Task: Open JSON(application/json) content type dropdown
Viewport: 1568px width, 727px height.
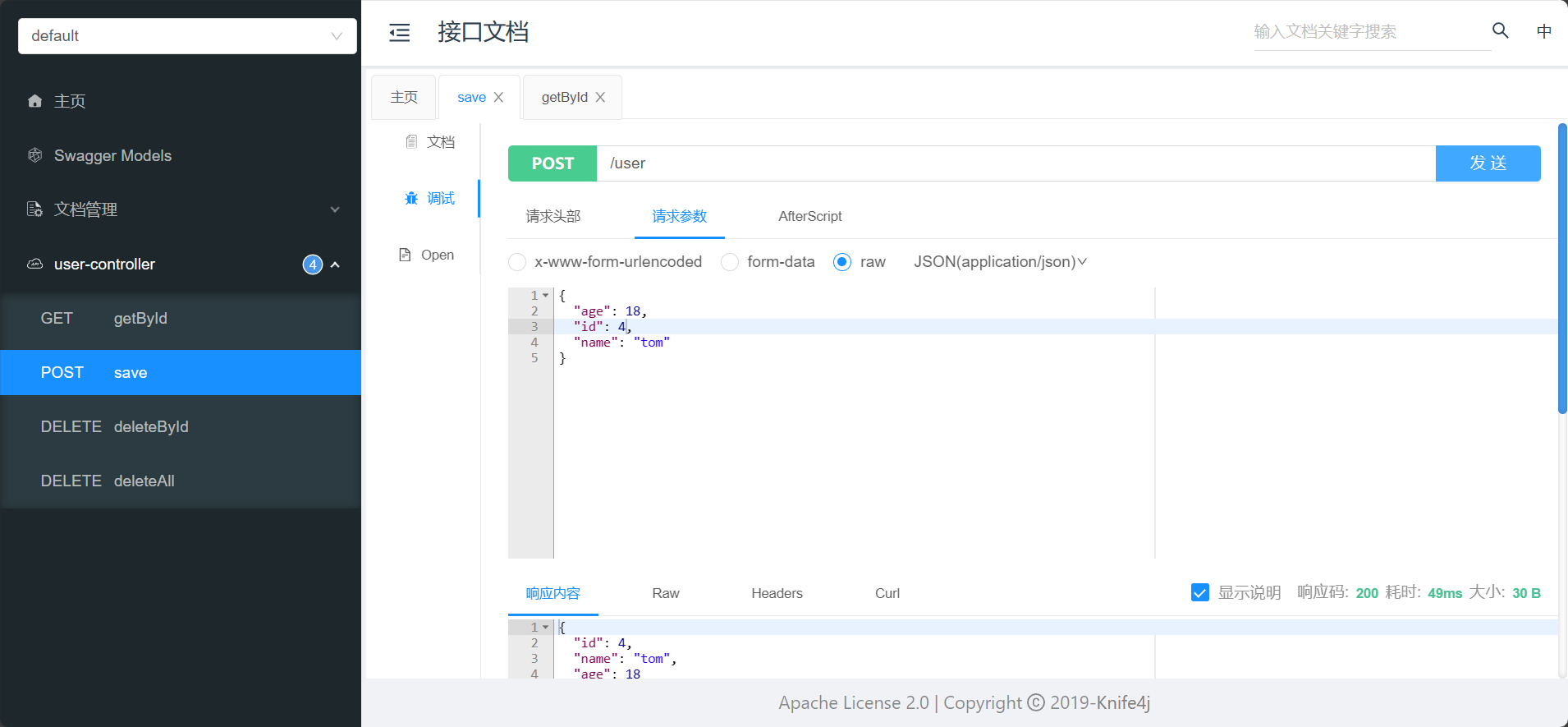Action: 1000,262
